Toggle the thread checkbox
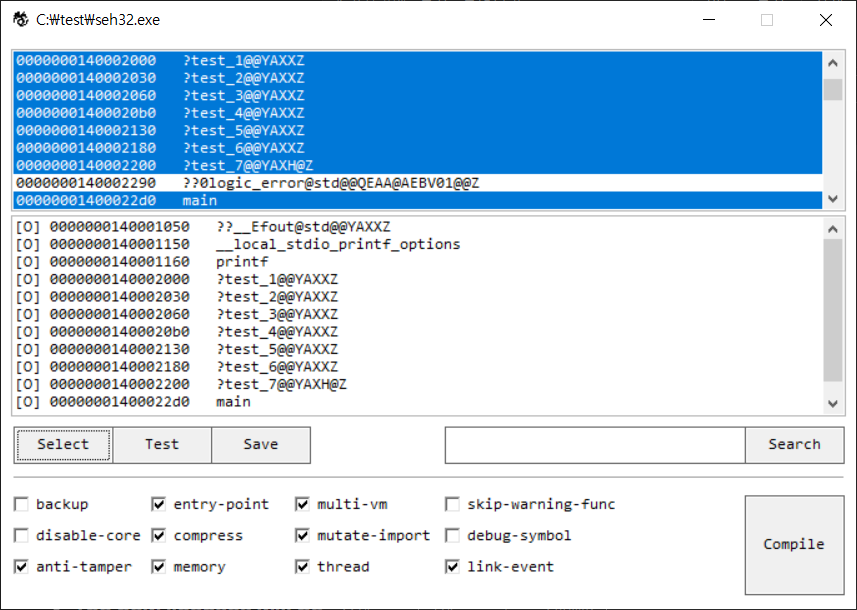857x610 pixels. pos(302,566)
